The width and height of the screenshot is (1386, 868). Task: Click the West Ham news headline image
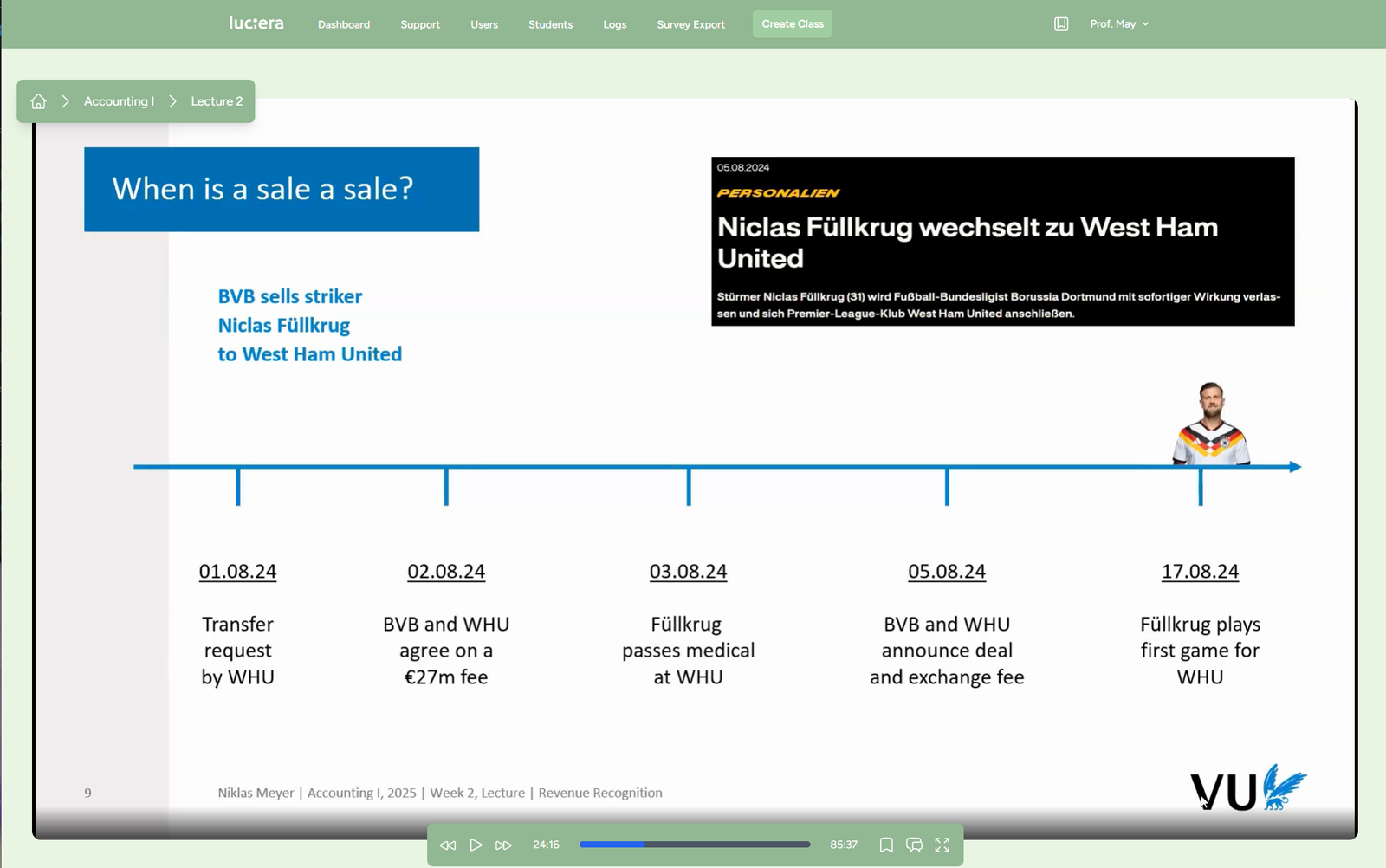(x=1003, y=242)
